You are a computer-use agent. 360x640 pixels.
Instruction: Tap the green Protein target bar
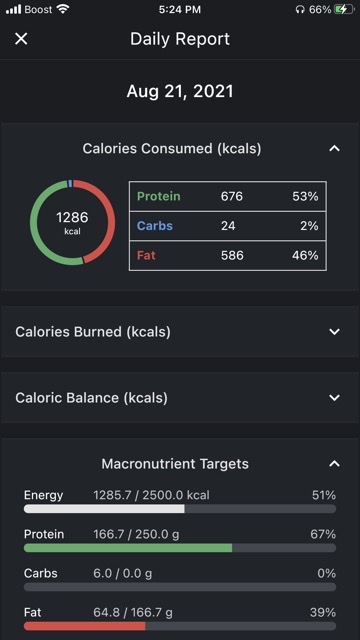pyautogui.click(x=180, y=548)
